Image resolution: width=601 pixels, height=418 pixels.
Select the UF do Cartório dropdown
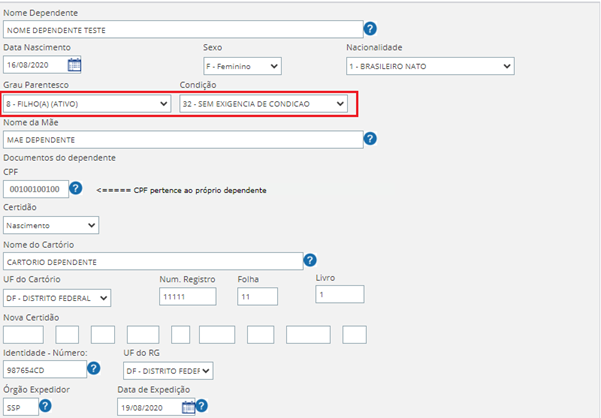tap(58, 297)
